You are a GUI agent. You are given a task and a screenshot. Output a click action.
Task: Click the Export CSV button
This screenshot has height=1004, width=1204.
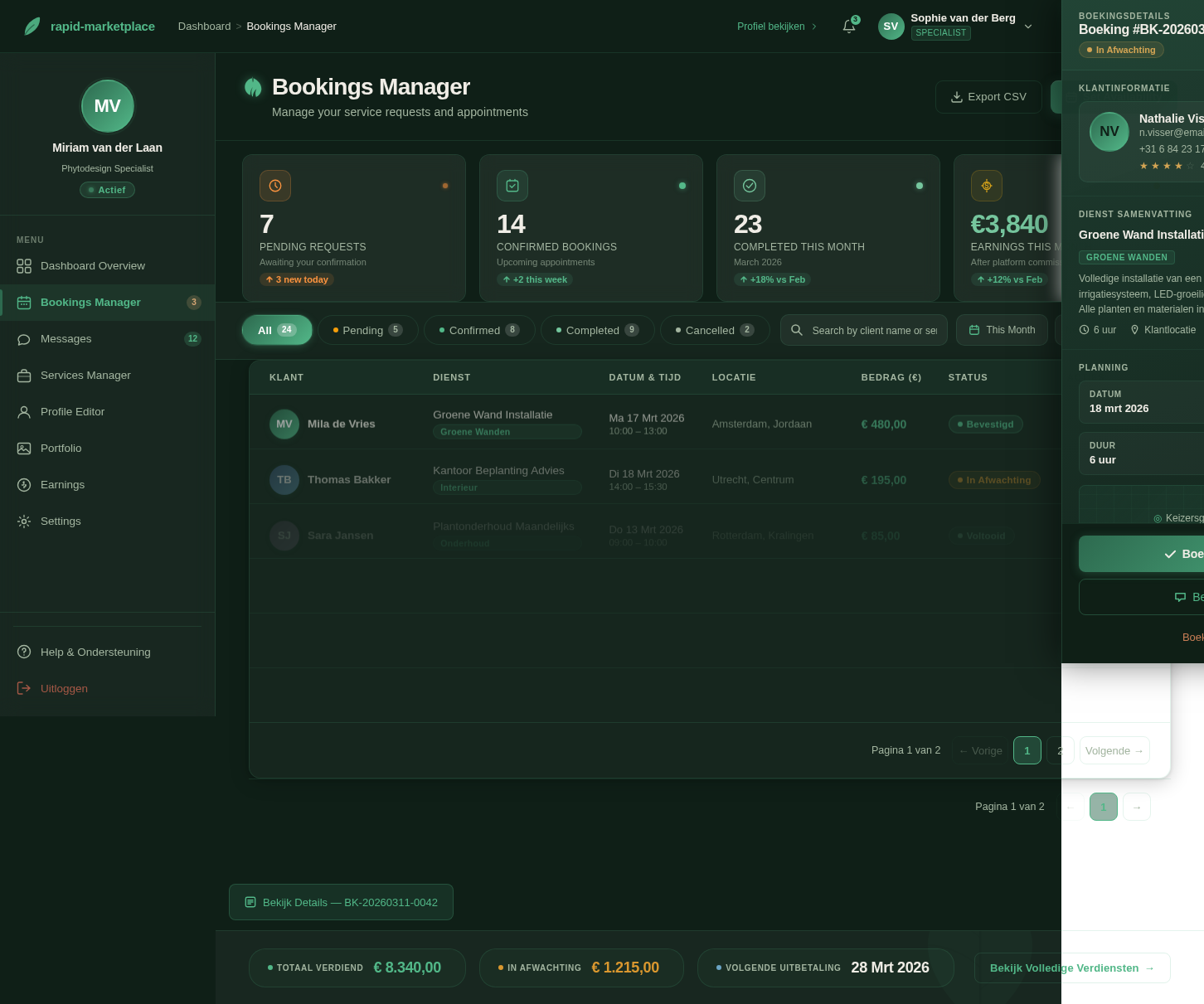[x=988, y=97]
